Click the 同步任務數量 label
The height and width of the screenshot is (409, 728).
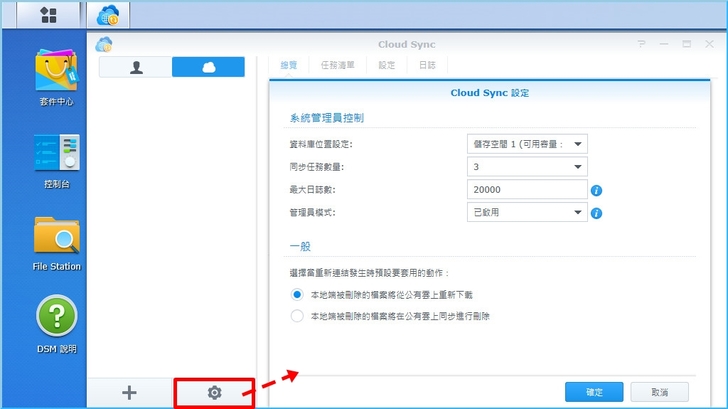317,167
